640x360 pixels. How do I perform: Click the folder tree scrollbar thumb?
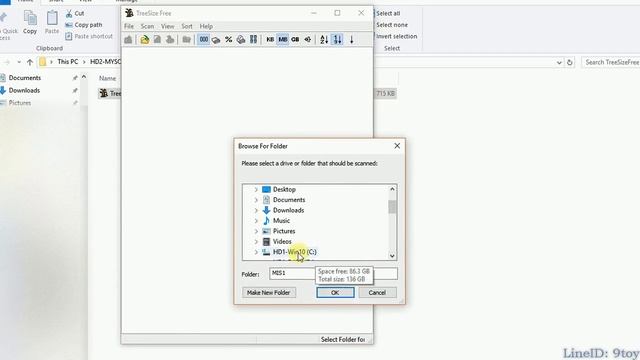(x=392, y=207)
